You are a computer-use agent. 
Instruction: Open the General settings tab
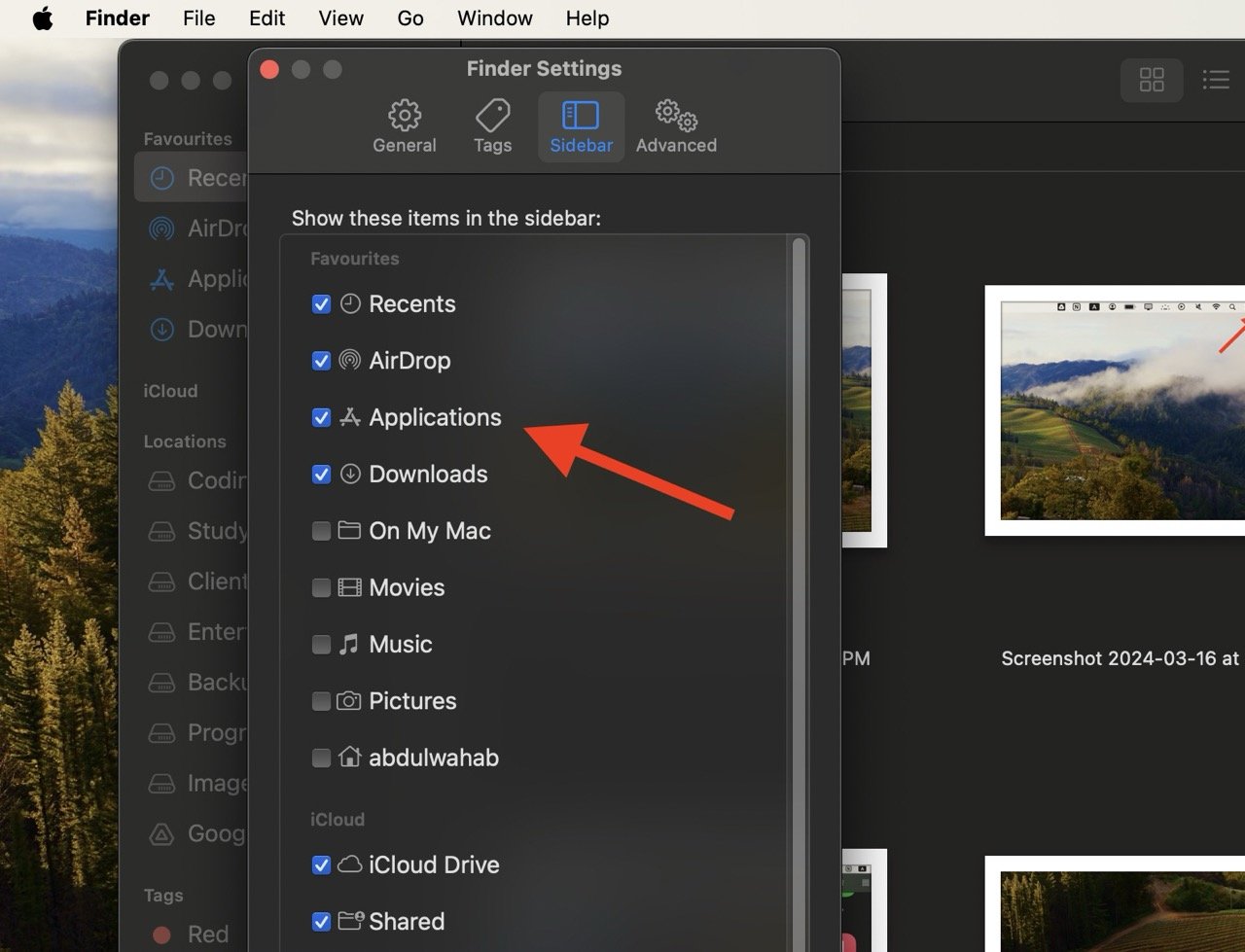(x=405, y=127)
